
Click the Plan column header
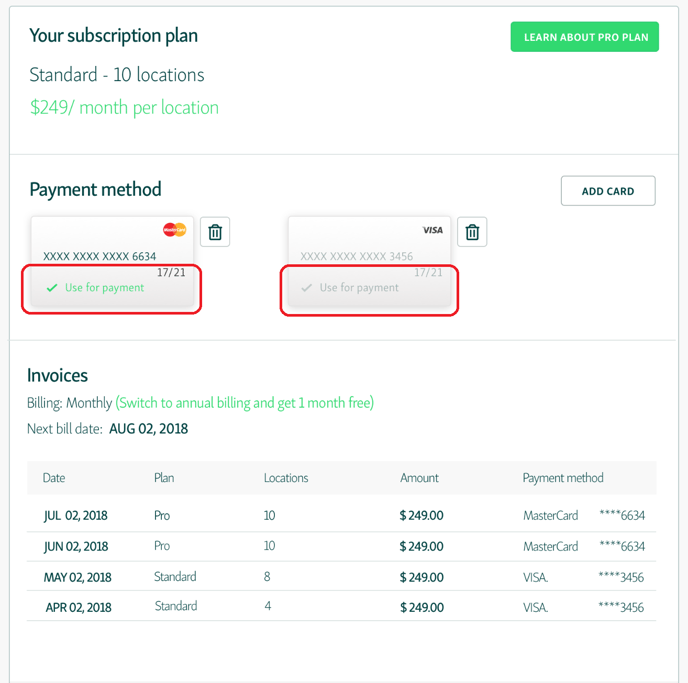point(164,478)
